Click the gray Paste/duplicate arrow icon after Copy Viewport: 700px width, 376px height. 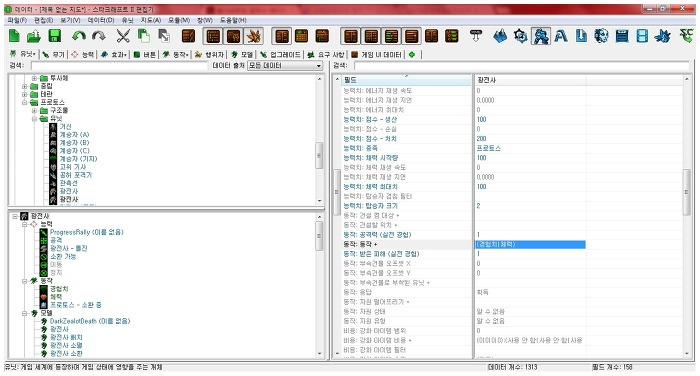pos(164,36)
